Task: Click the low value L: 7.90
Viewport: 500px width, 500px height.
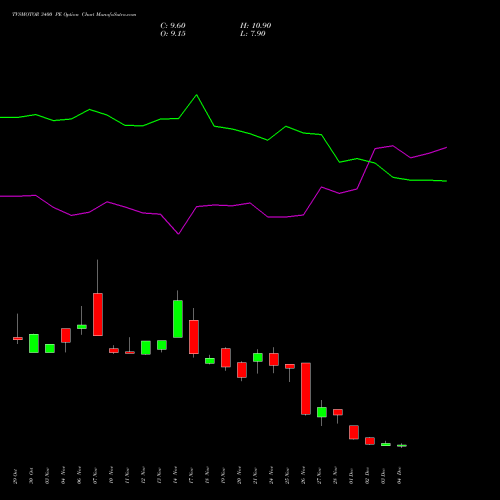Action: coord(253,34)
